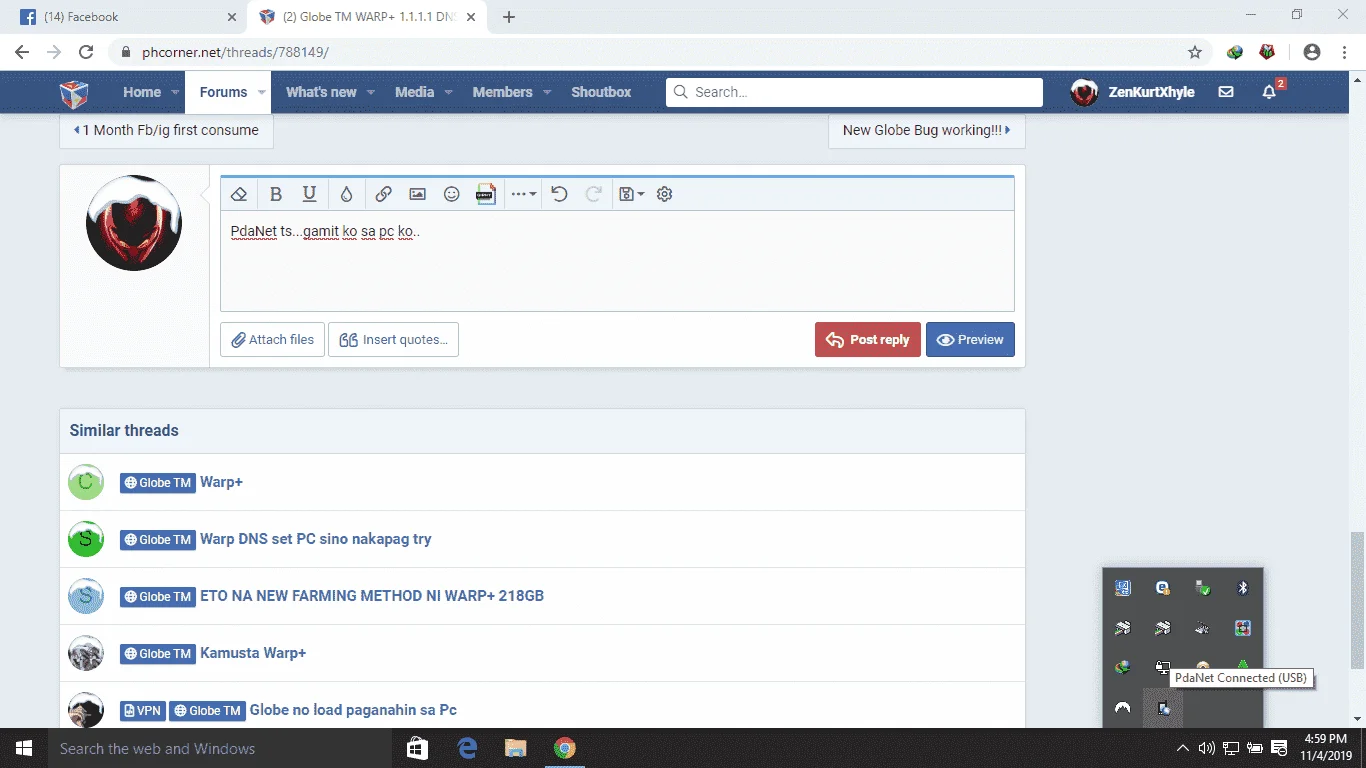
Task: Open the PdaNet tray icon
Action: tap(1163, 708)
